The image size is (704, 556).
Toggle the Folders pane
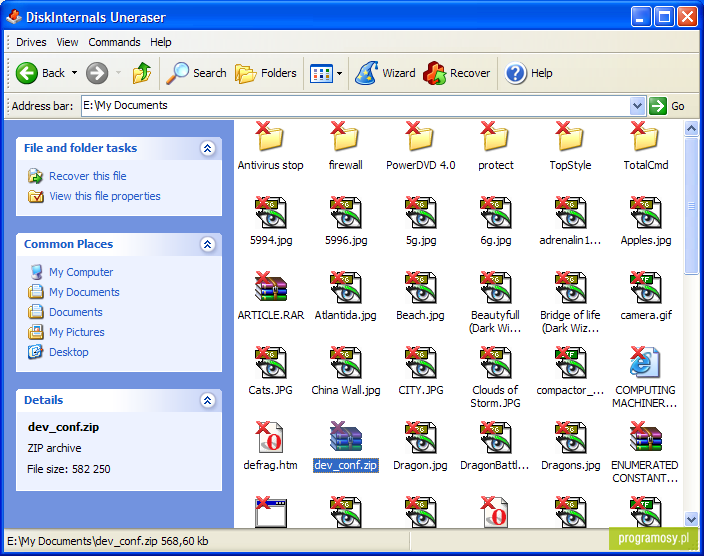[266, 73]
